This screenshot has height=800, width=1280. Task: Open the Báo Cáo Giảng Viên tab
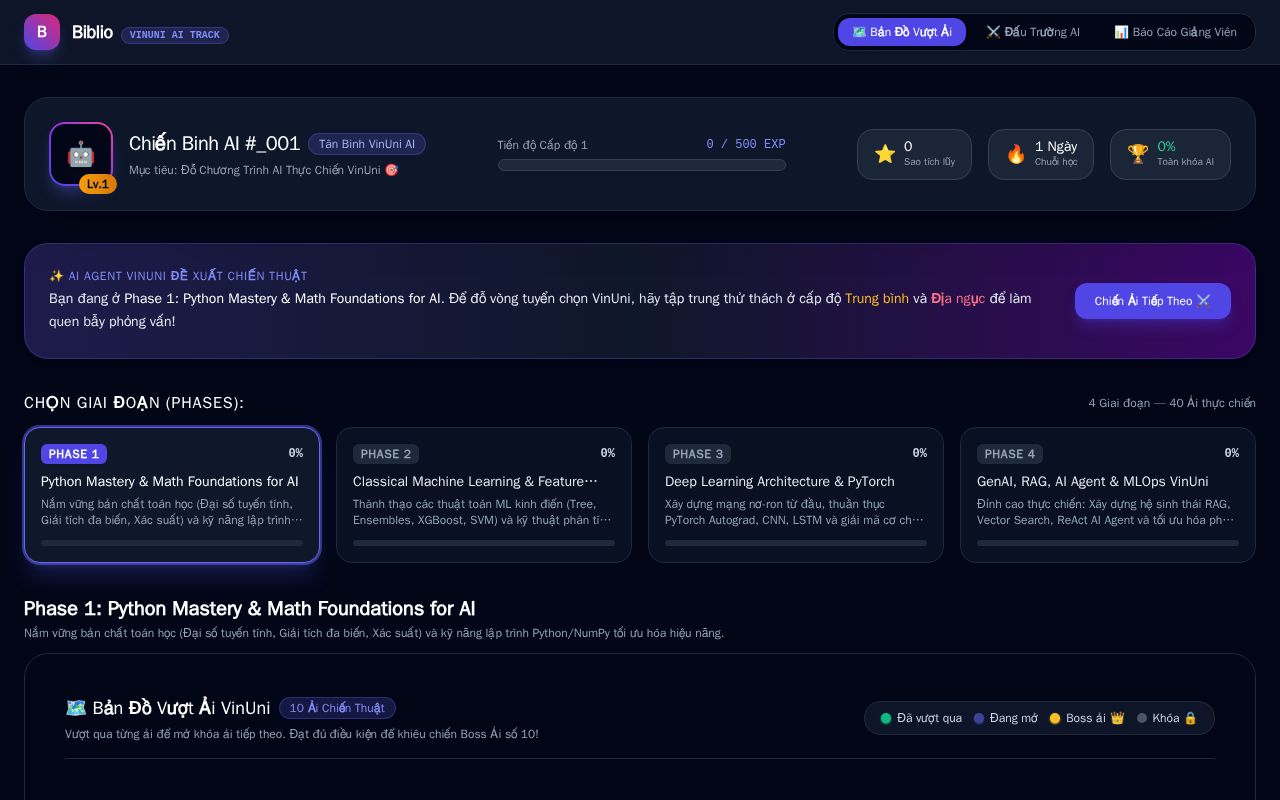click(1175, 32)
